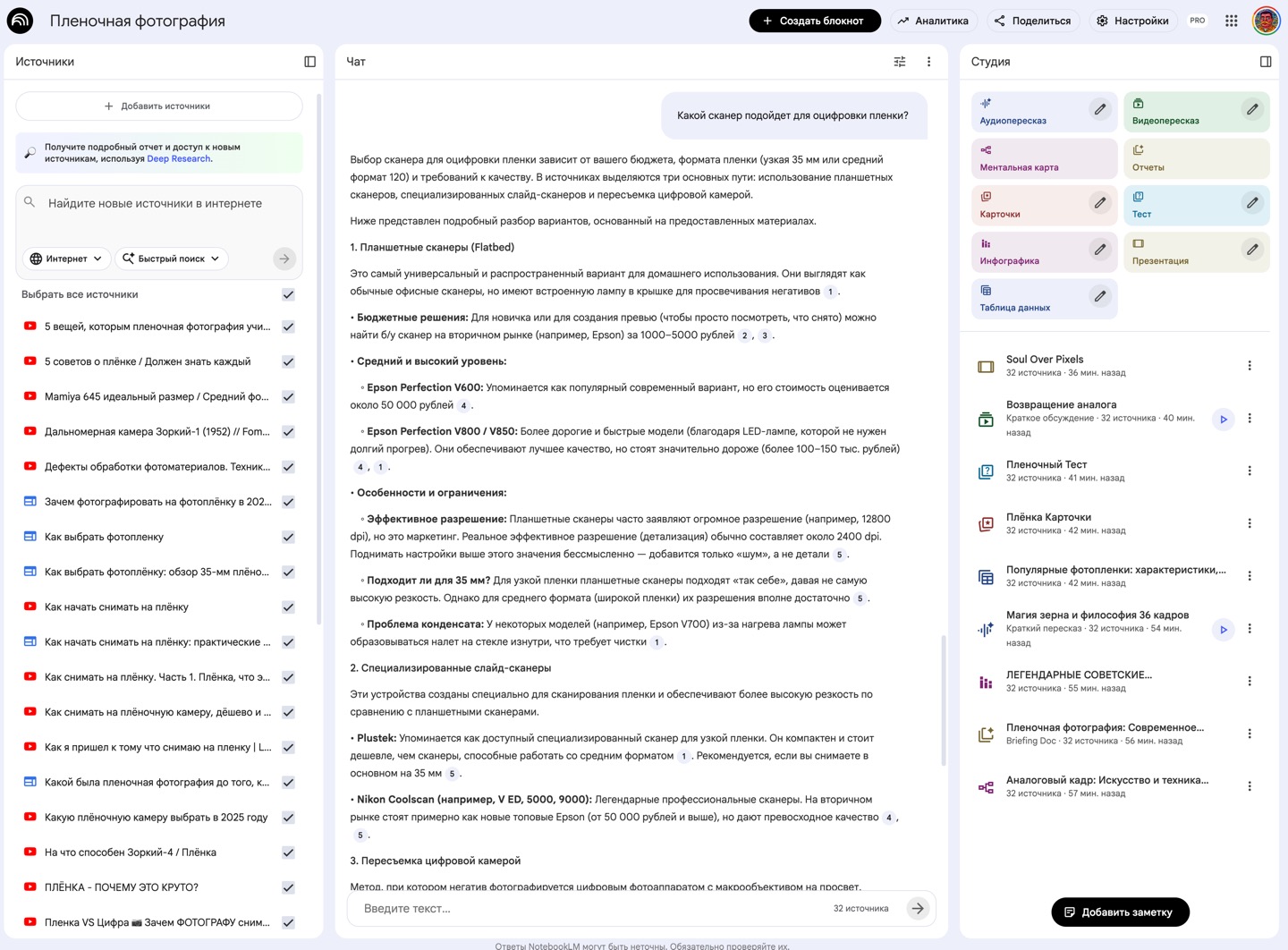Open source 'Какую плёночную камеру выбрать в 2025 году'
The image size is (1288, 950).
(x=157, y=818)
